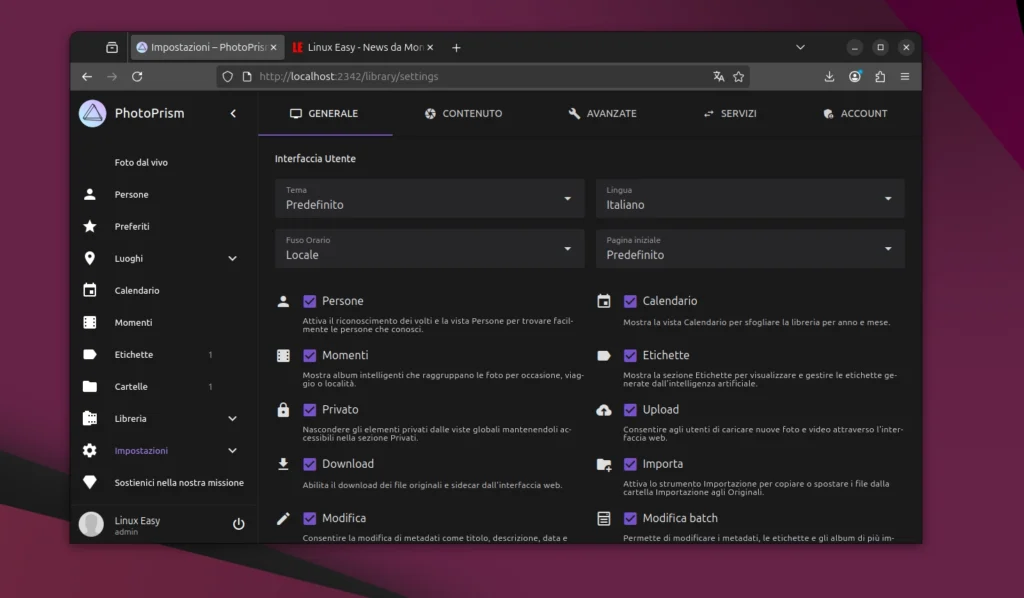Screen dimensions: 1024x598
Task: Open Momenti using the film icon
Action: click(x=90, y=323)
